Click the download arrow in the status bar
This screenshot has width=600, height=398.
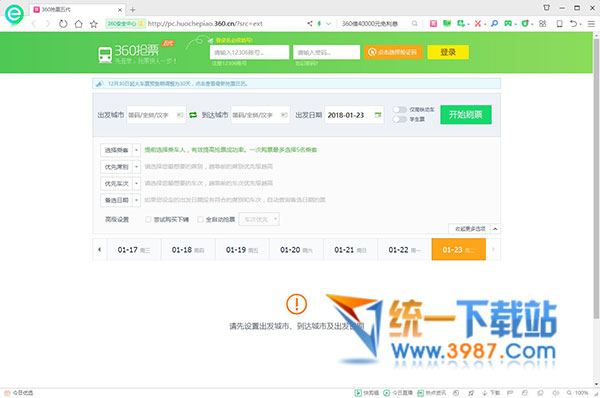pos(484,393)
